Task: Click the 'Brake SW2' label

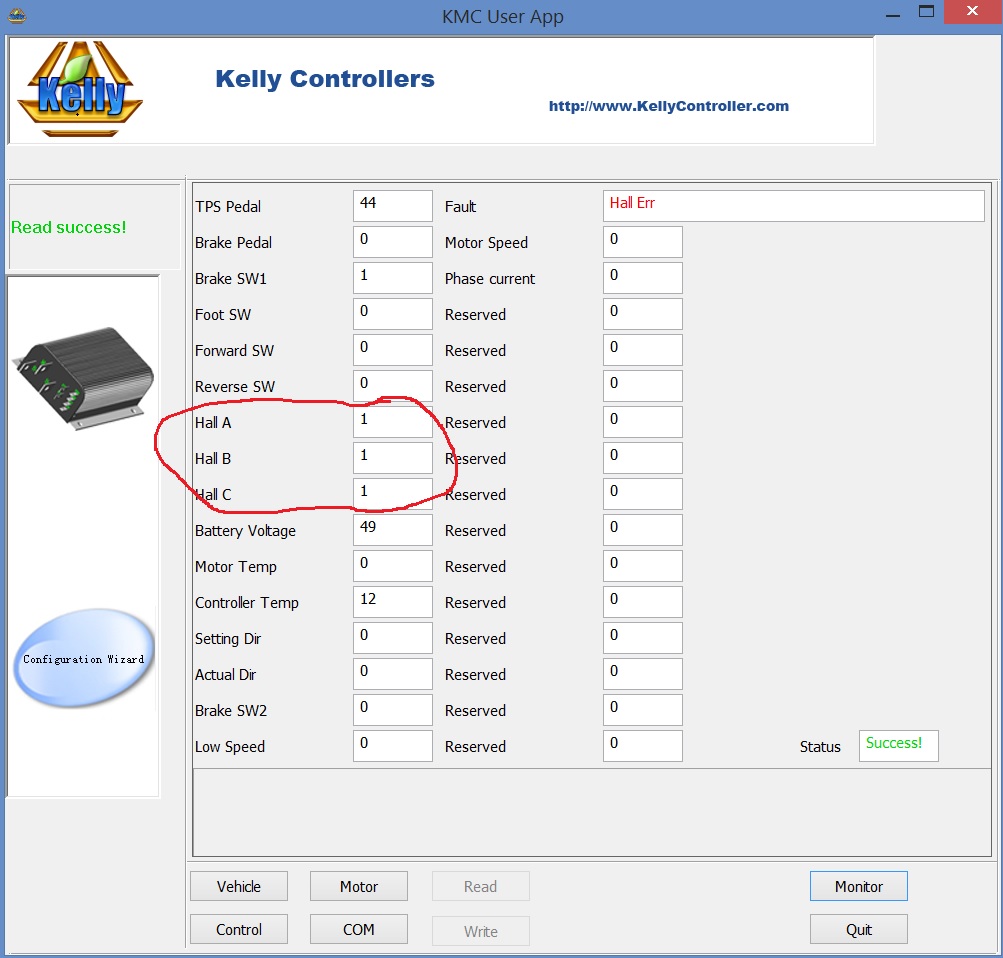Action: (230, 711)
